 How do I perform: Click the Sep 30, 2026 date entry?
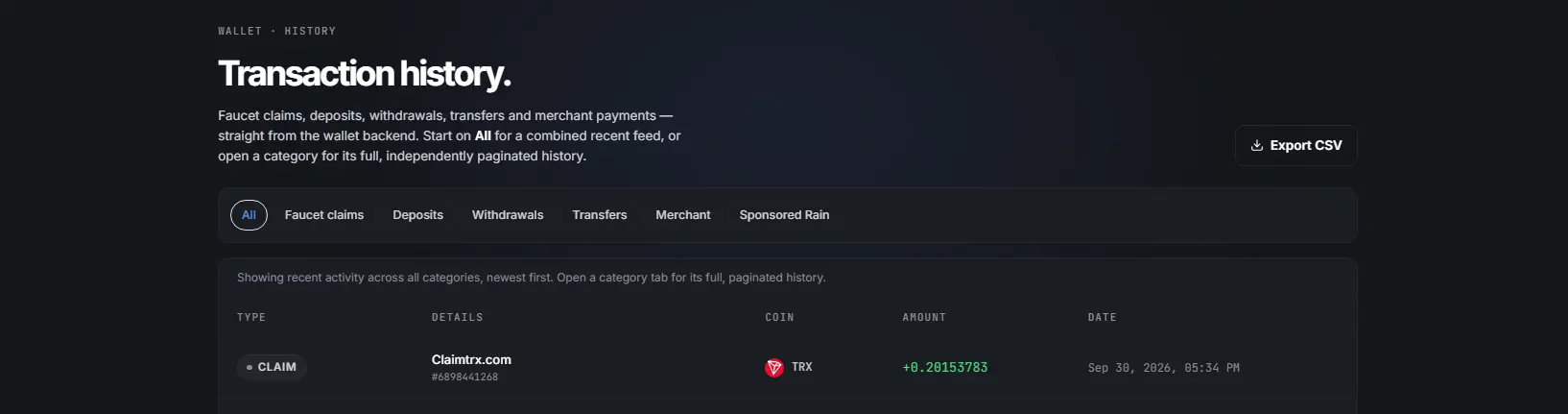[x=1164, y=368]
